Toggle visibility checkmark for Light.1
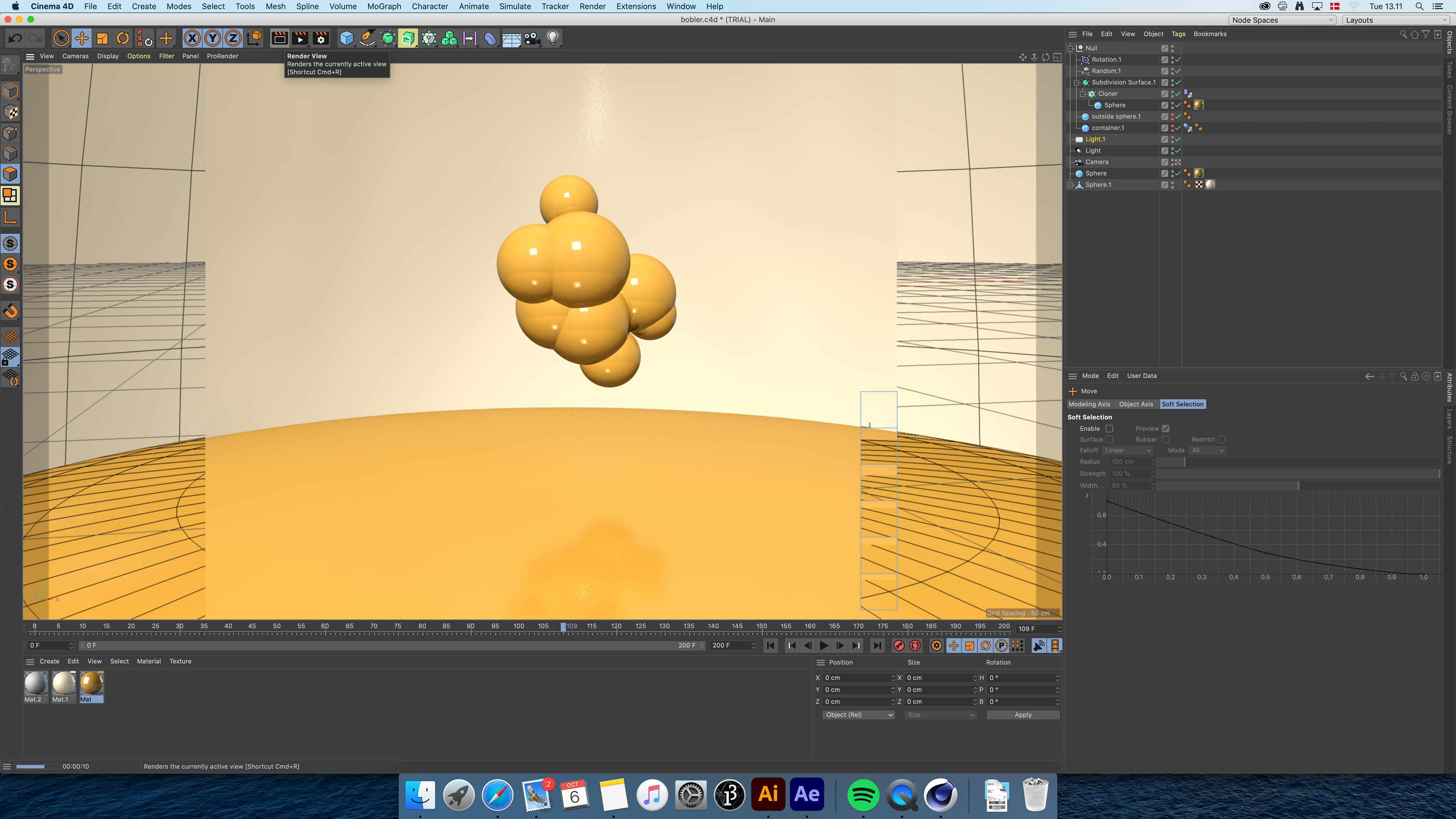 pos(1178,140)
